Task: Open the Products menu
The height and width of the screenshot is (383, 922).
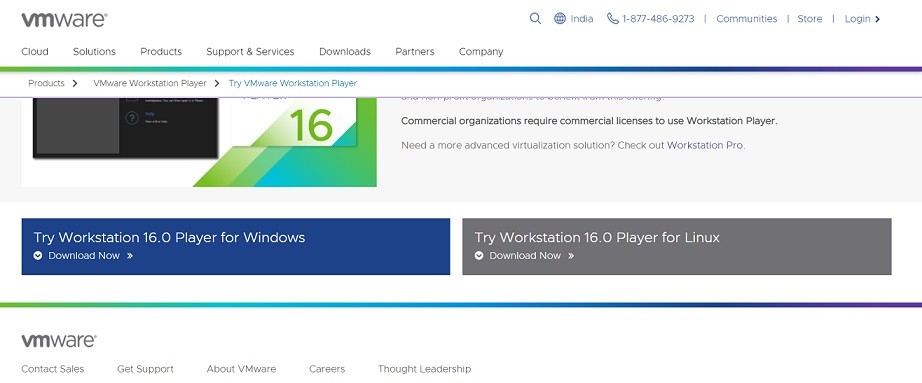Action: click(x=161, y=52)
